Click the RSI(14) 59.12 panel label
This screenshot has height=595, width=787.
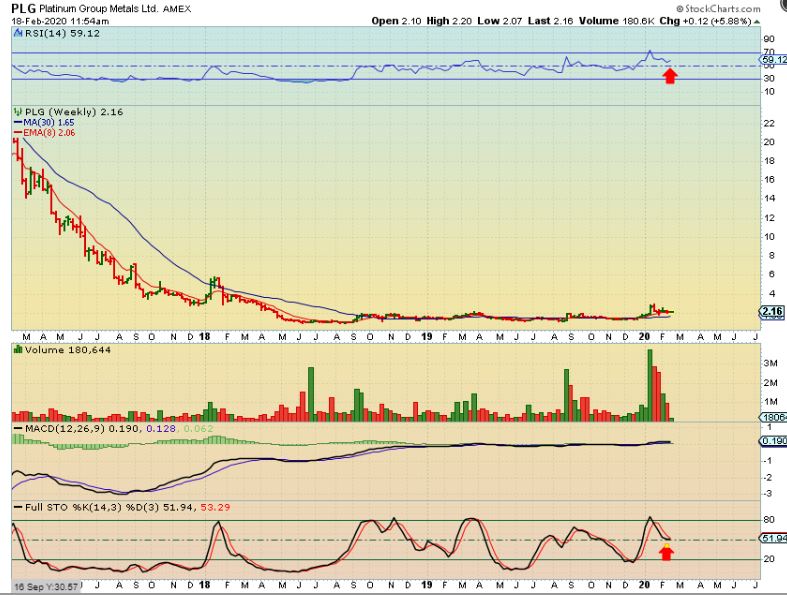(x=62, y=34)
